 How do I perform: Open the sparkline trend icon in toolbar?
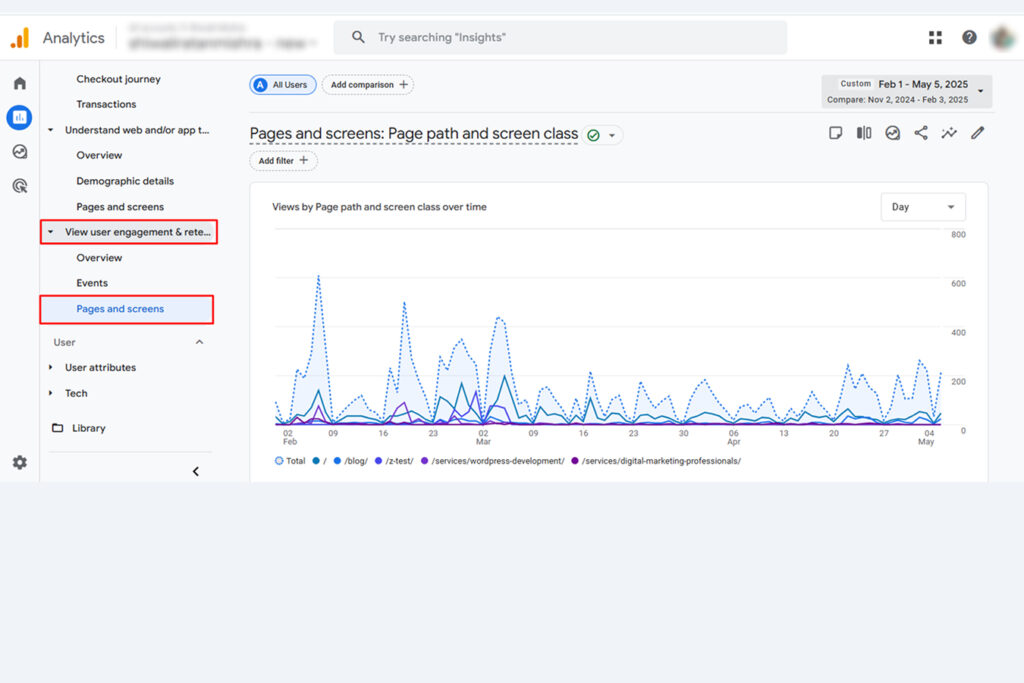coord(949,133)
